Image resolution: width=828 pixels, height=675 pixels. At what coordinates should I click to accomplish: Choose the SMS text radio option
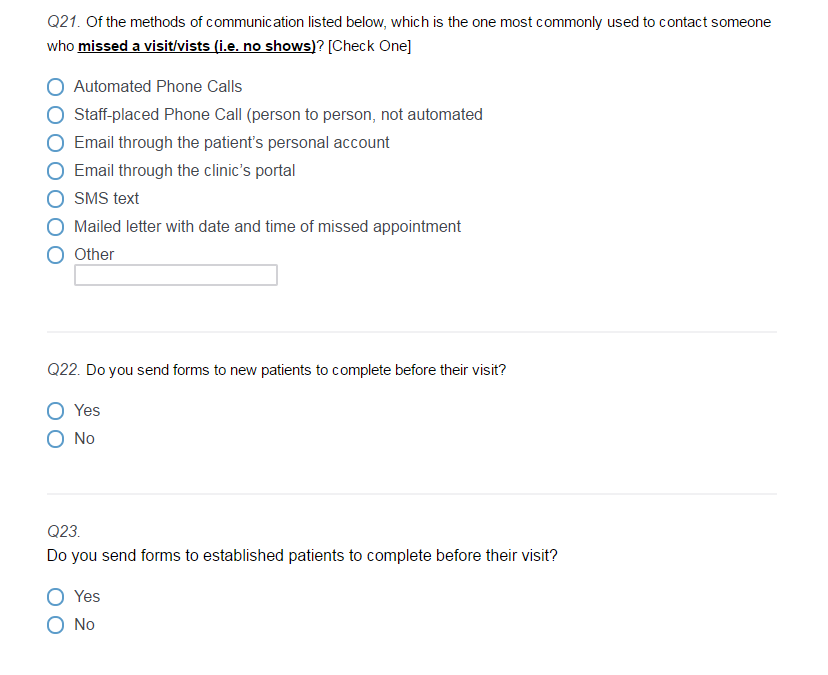point(56,199)
